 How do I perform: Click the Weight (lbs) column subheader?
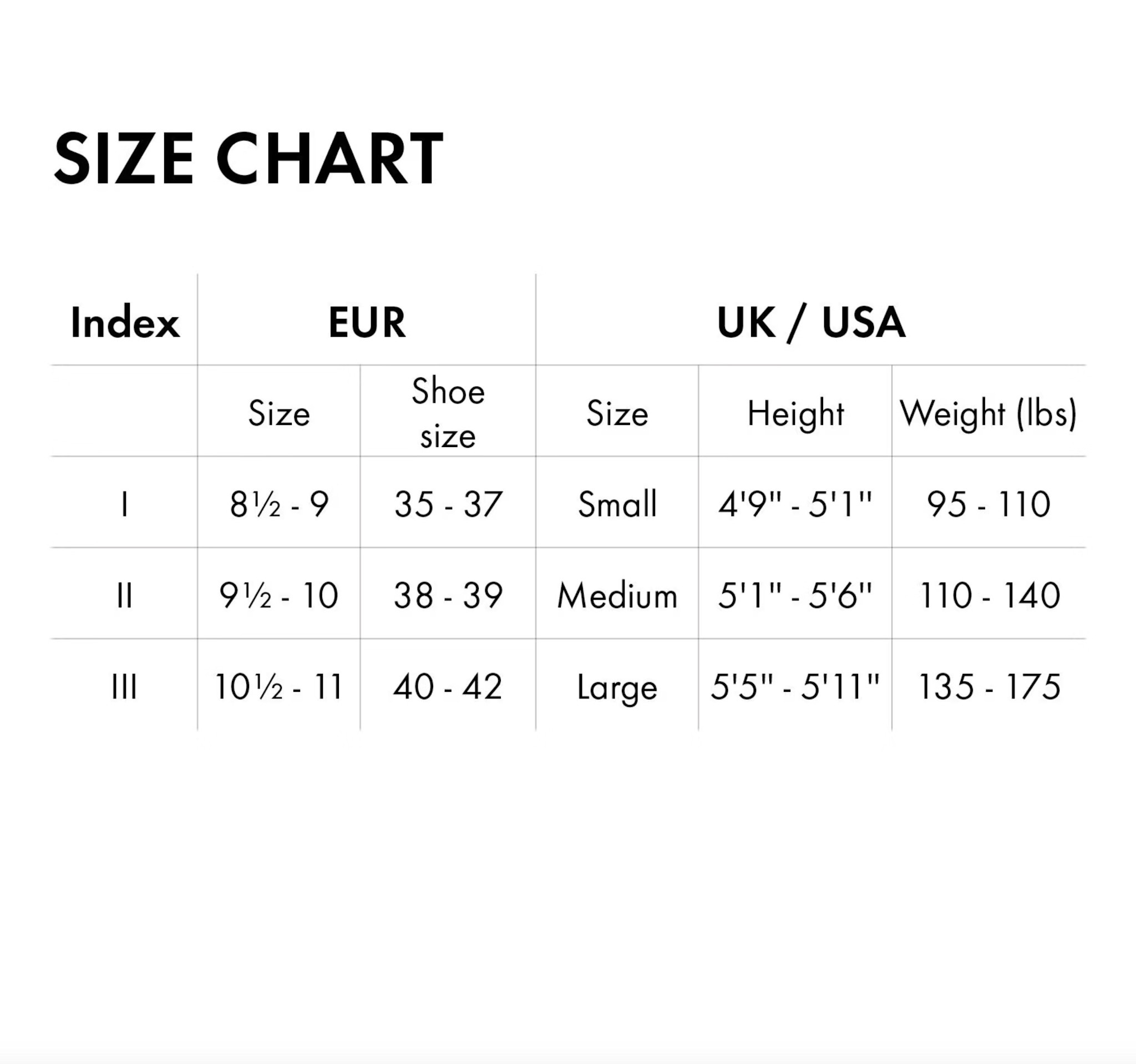tap(988, 413)
